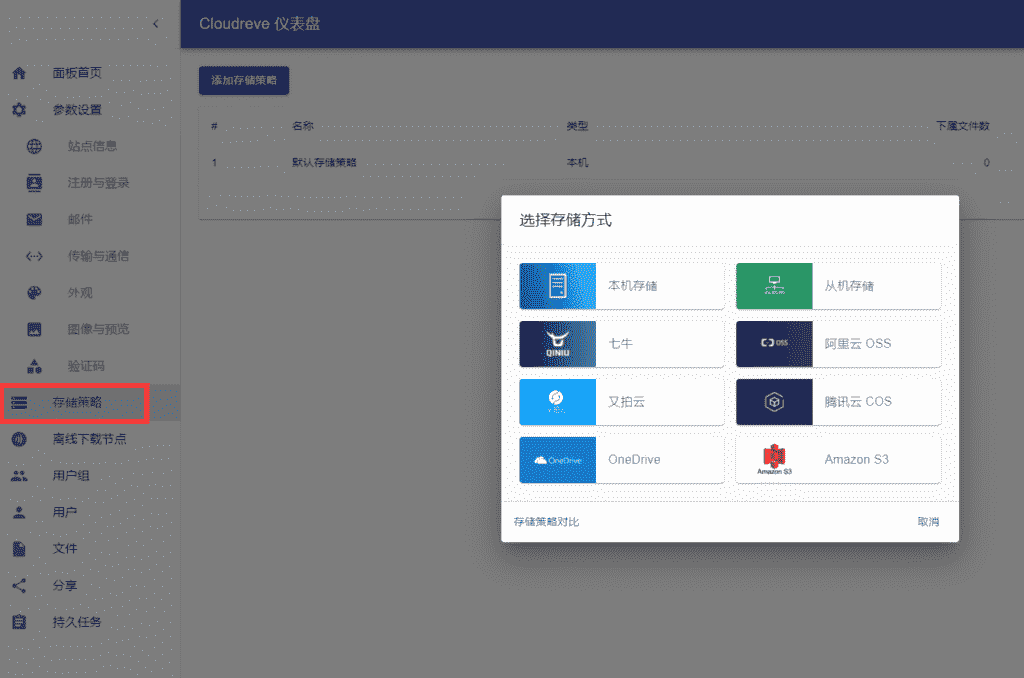The image size is (1024, 678).
Task: Click the 类型 column header
Action: tap(577, 126)
